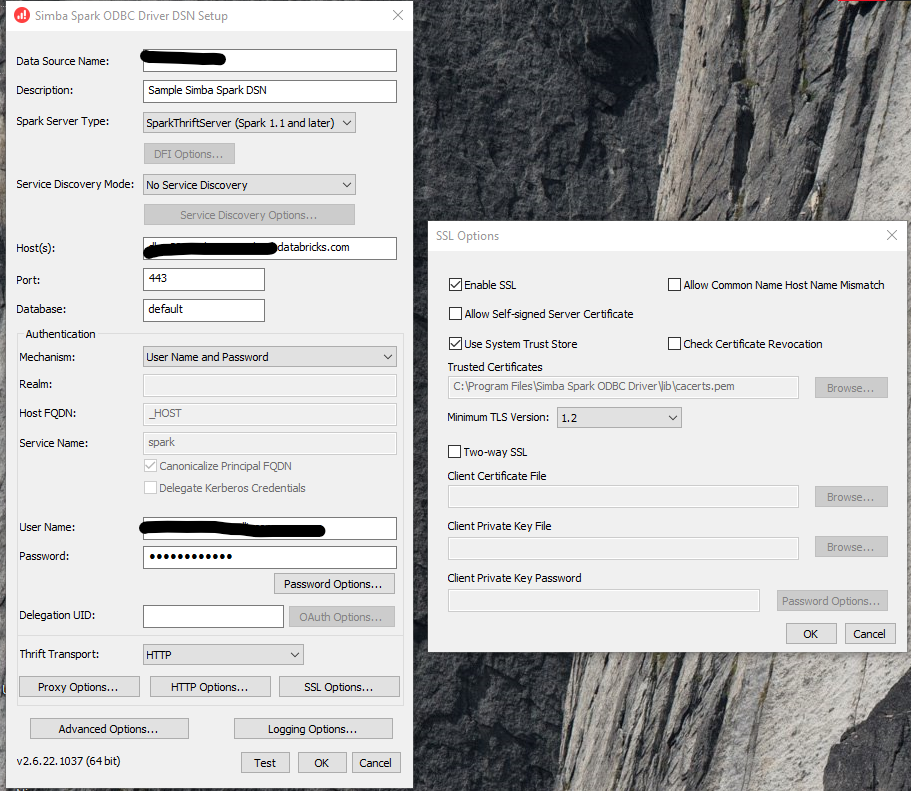
Task: Click into the Port field
Action: tap(203, 279)
